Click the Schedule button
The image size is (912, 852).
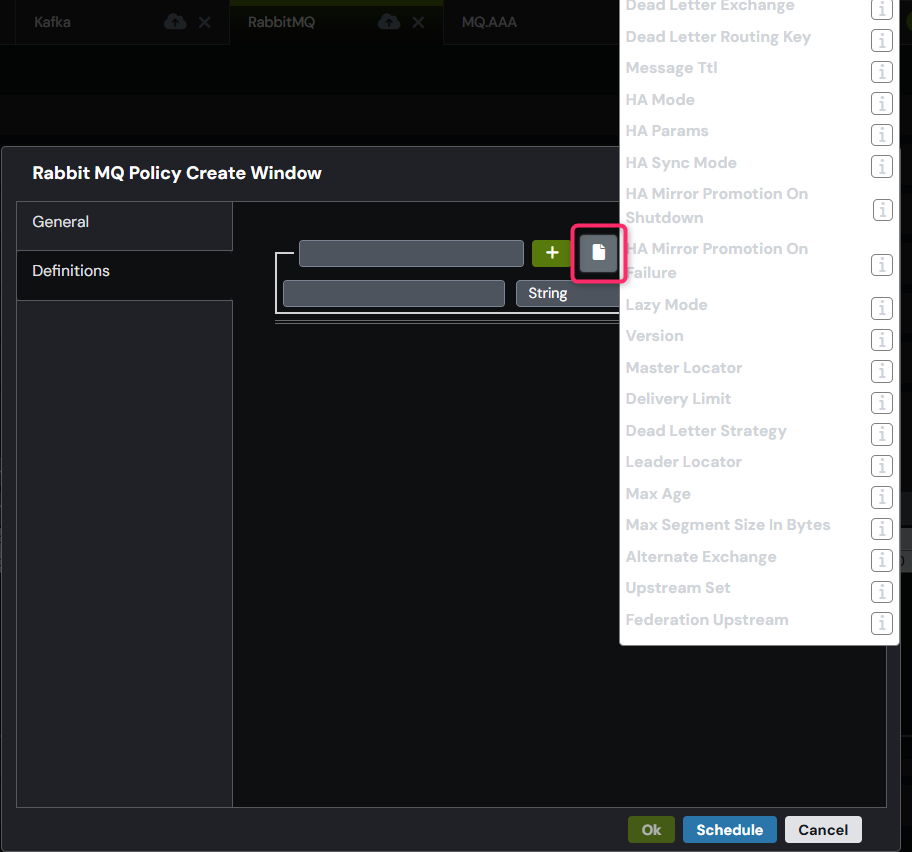pos(729,829)
